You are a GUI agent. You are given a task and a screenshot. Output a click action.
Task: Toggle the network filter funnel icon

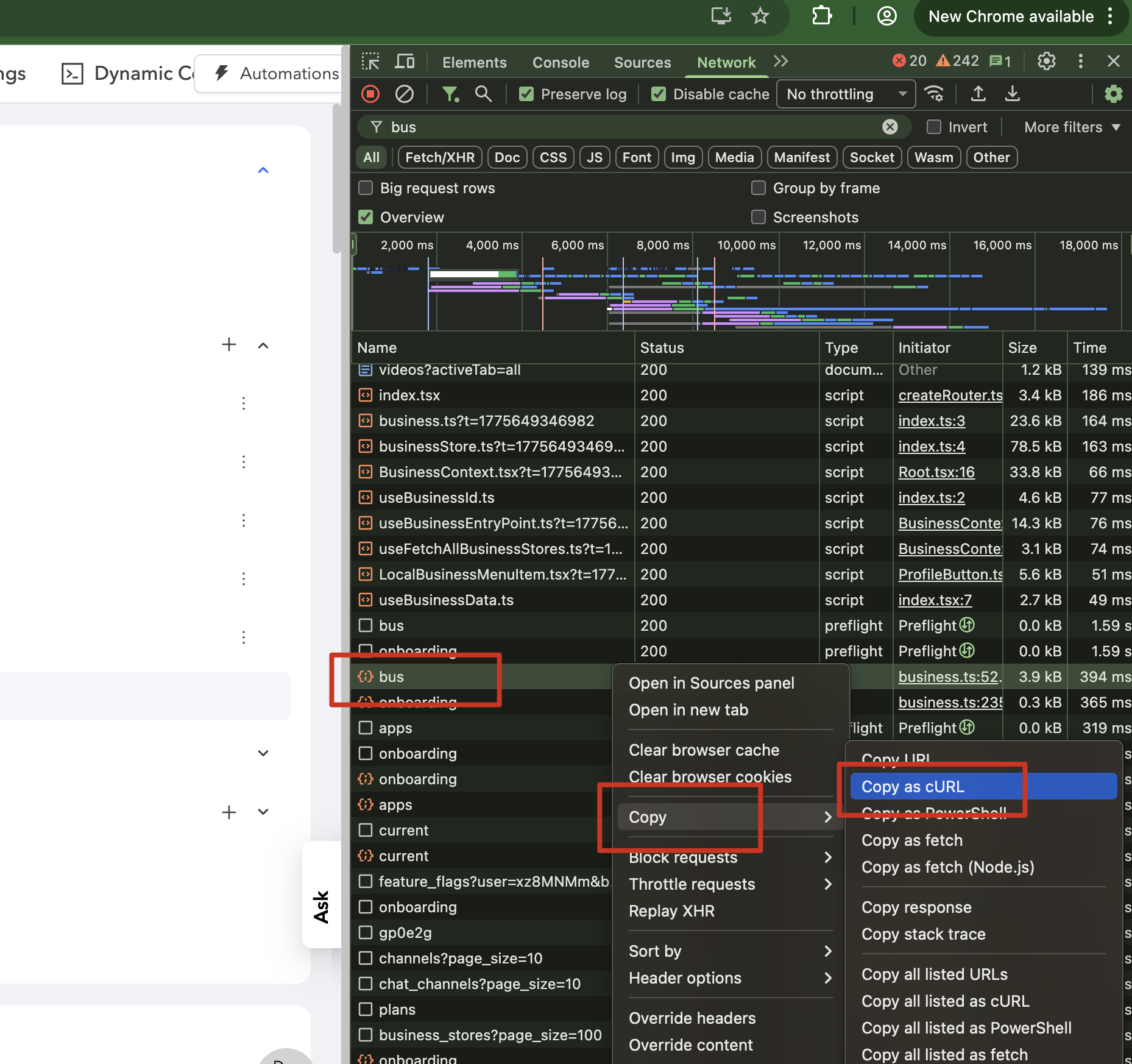450,94
